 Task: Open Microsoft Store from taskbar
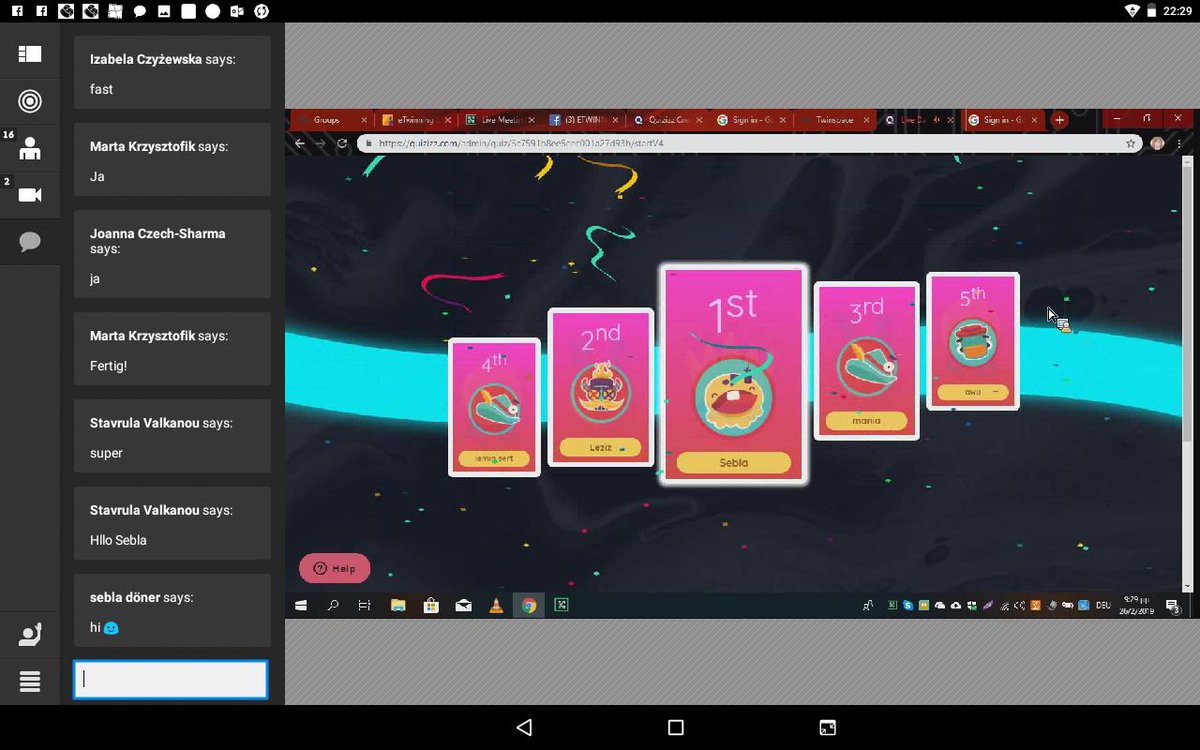pos(431,605)
